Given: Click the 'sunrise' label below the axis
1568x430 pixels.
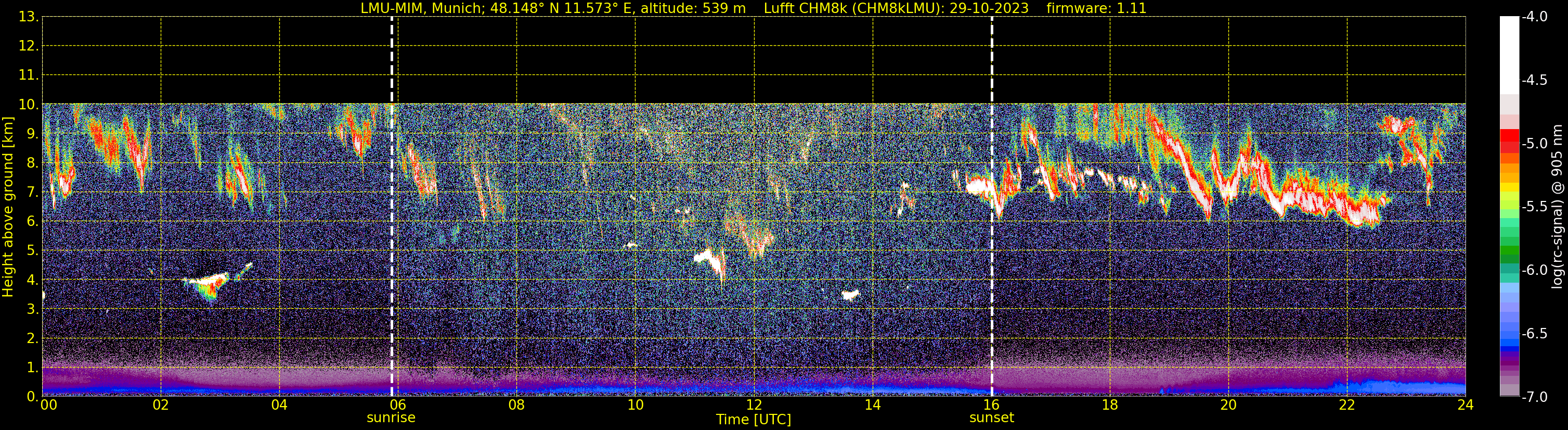Looking at the screenshot, I should click(x=391, y=418).
